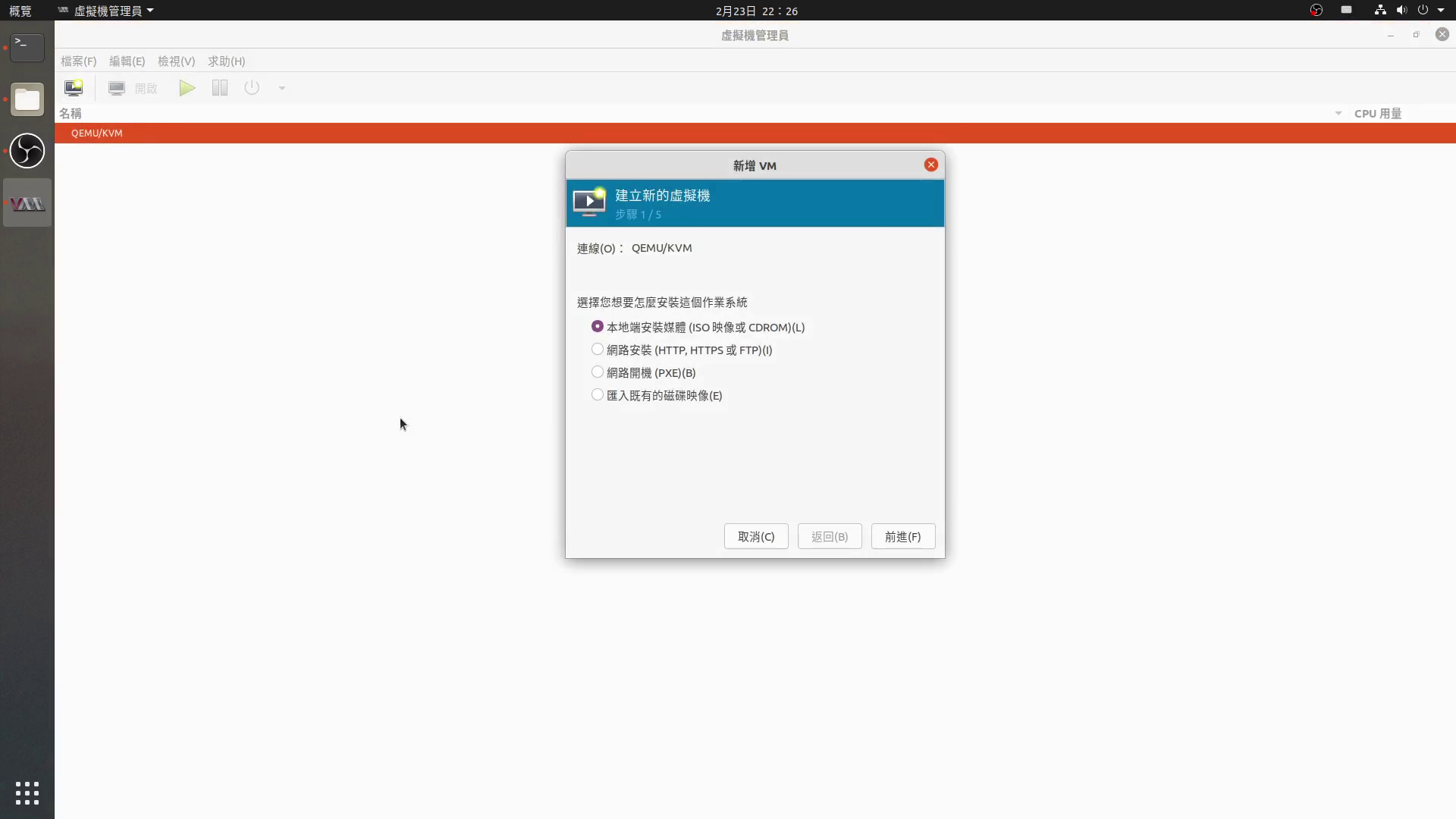Open the OBS Studio dock icon
This screenshot has height=819, width=1456.
coord(27,151)
